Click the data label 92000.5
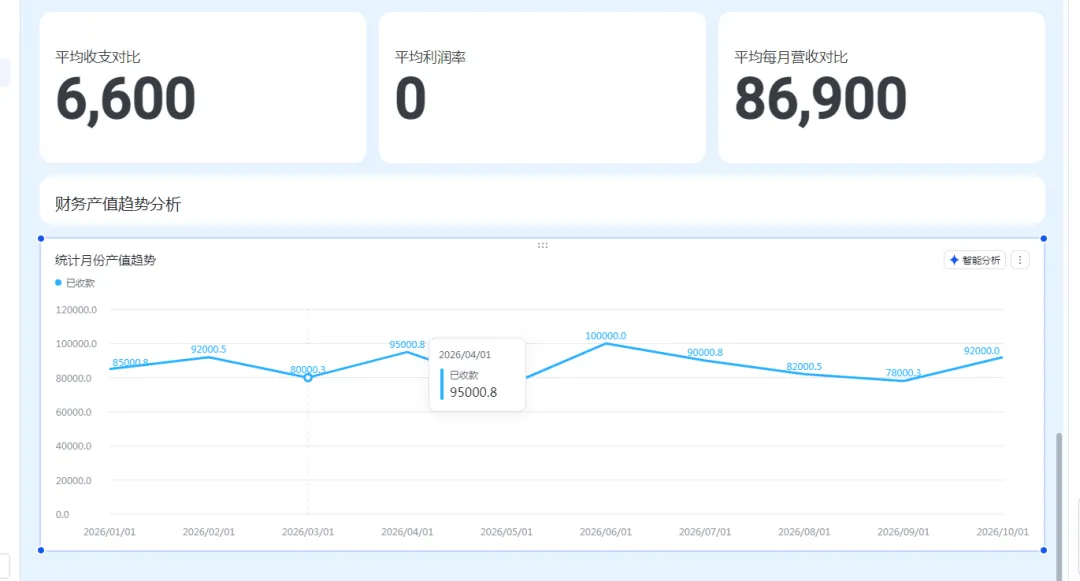The height and width of the screenshot is (581, 1080). (x=209, y=350)
